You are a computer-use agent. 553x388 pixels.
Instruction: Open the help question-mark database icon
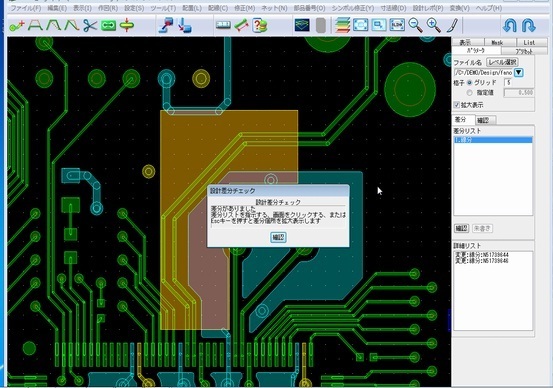pos(260,25)
